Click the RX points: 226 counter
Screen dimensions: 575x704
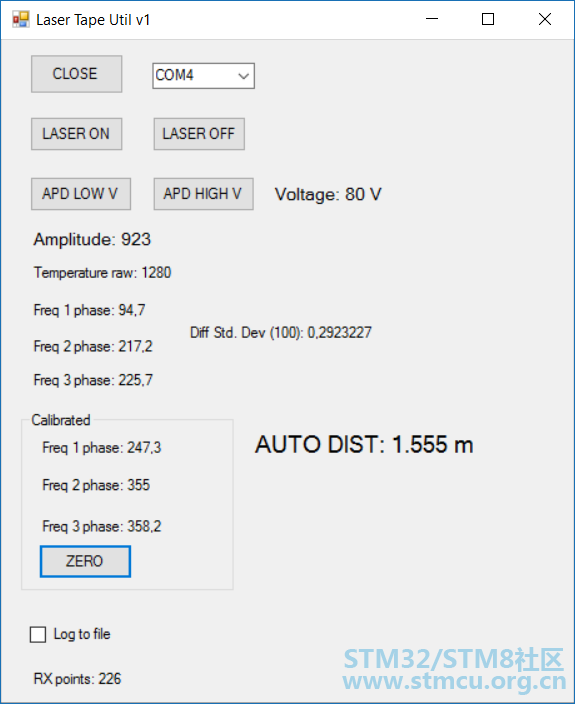pos(77,678)
